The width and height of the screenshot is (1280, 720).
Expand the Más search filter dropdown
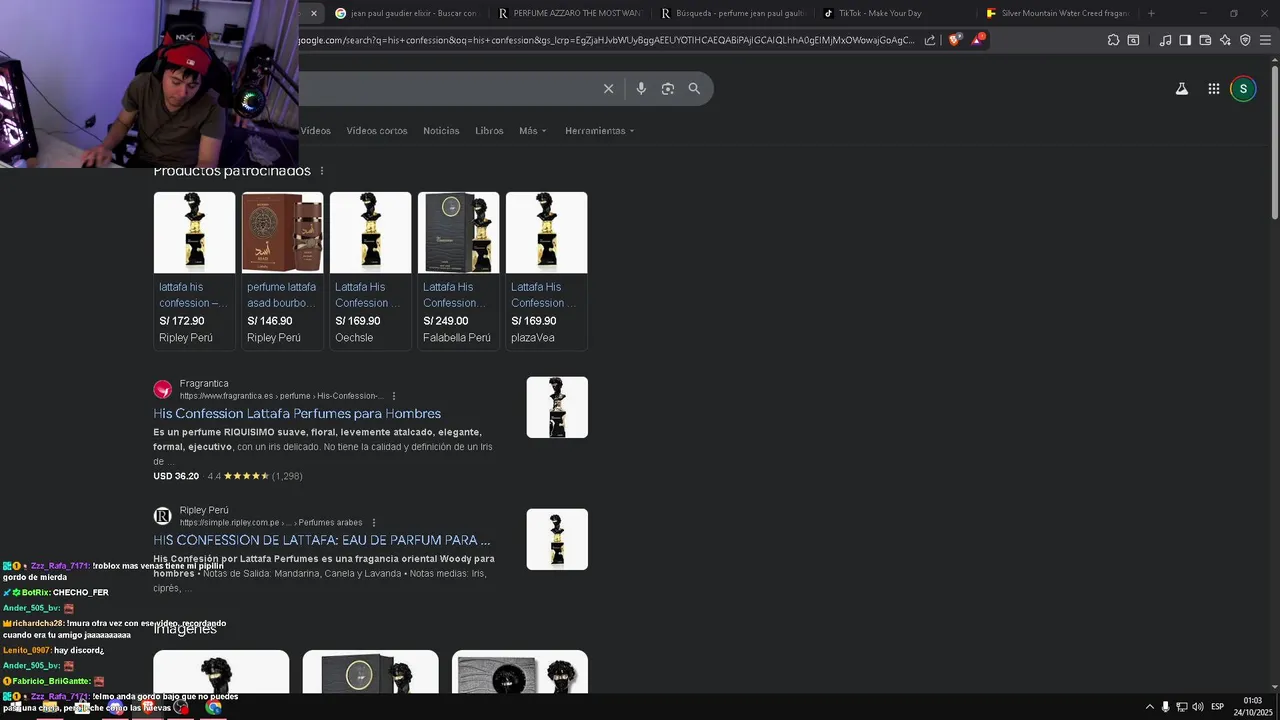tap(532, 131)
